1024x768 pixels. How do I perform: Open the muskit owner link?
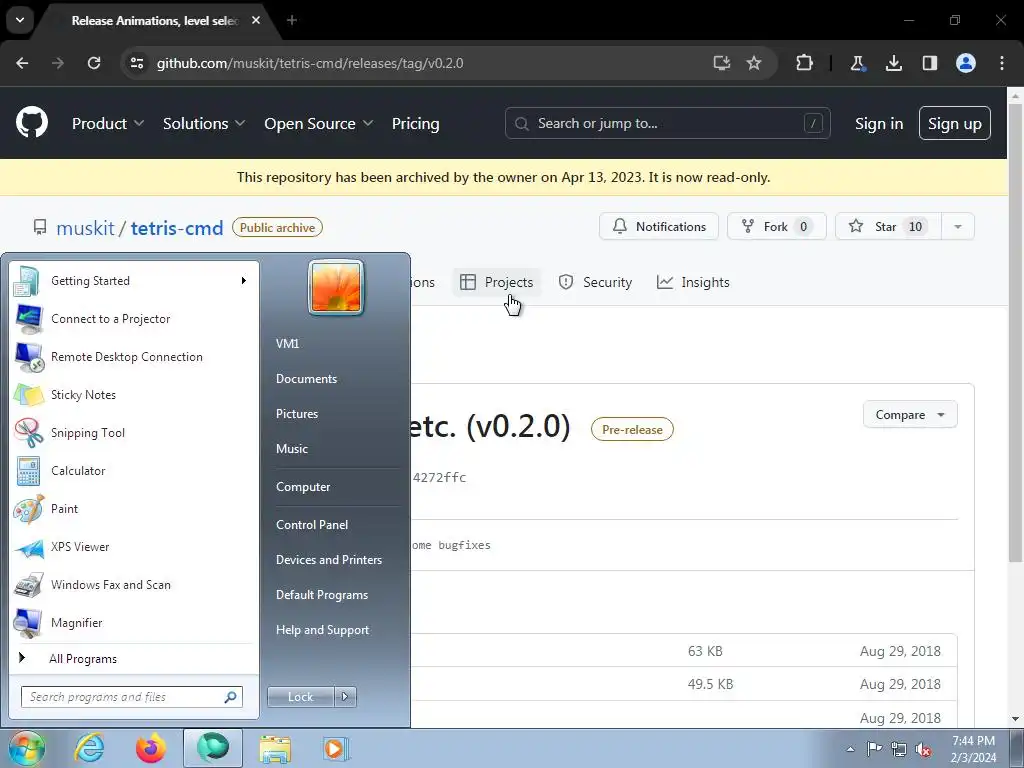86,228
